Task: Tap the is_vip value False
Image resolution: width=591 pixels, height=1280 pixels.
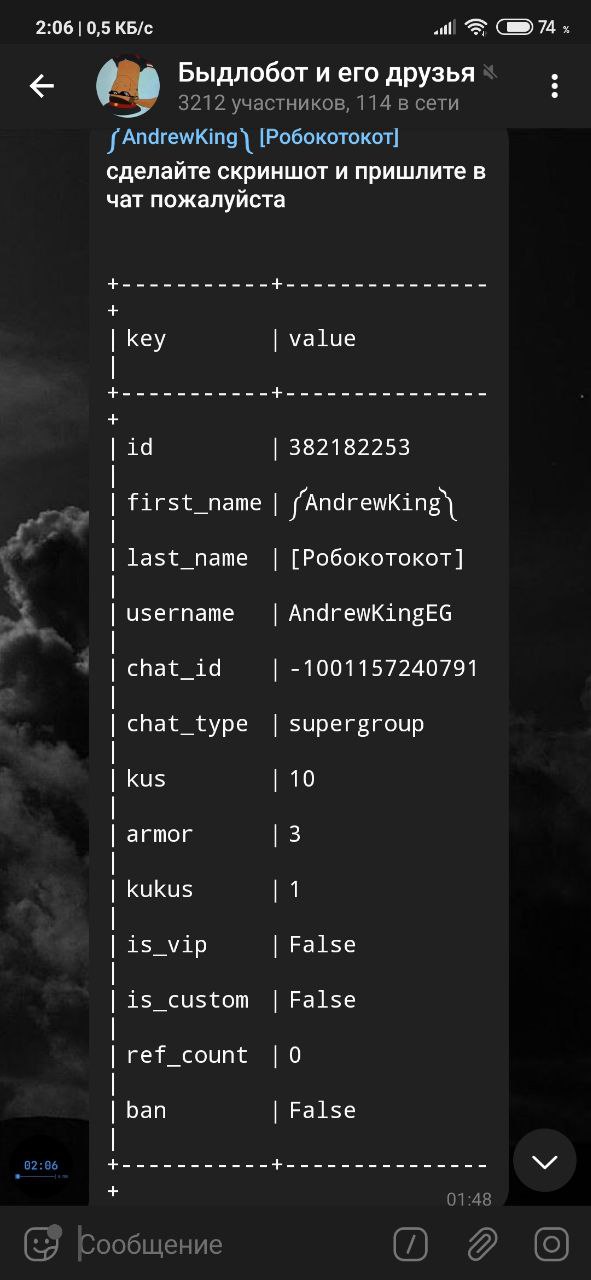Action: click(x=322, y=944)
